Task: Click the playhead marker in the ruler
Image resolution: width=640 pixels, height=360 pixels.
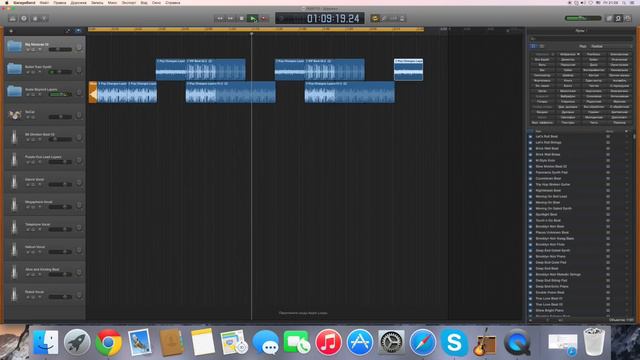Action: (251, 33)
